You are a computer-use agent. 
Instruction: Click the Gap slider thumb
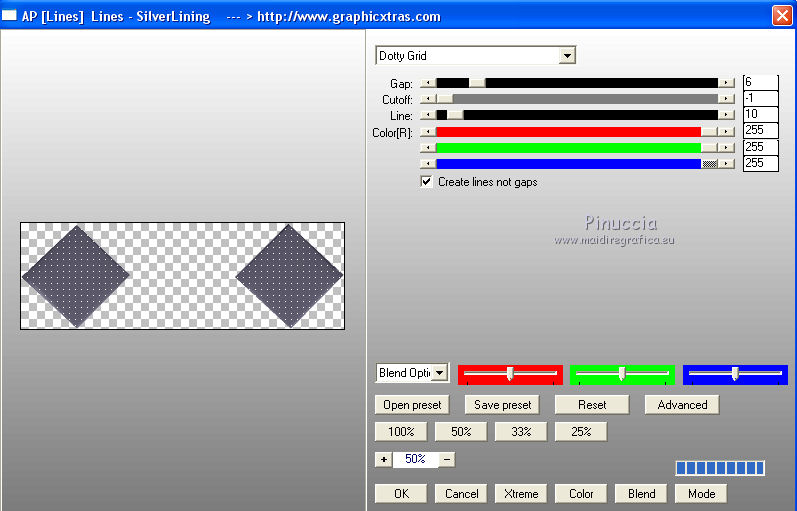pyautogui.click(x=477, y=83)
